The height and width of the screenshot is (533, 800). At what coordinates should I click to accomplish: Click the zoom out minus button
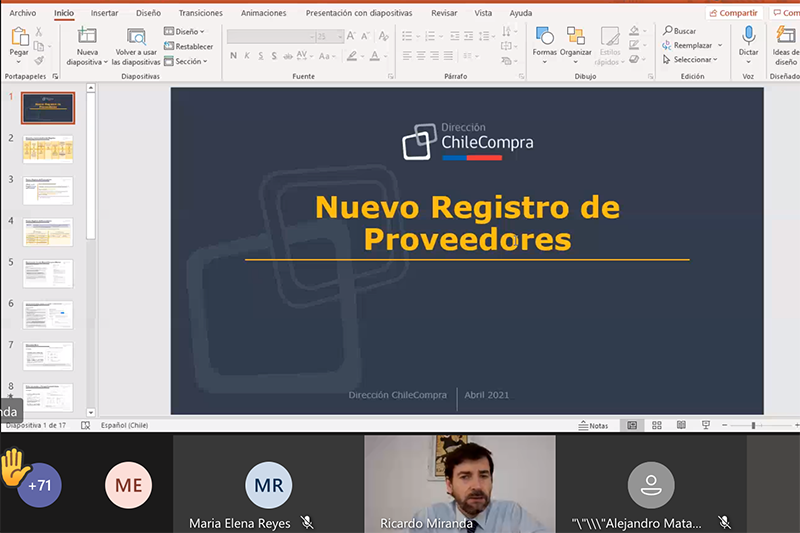coord(724,425)
